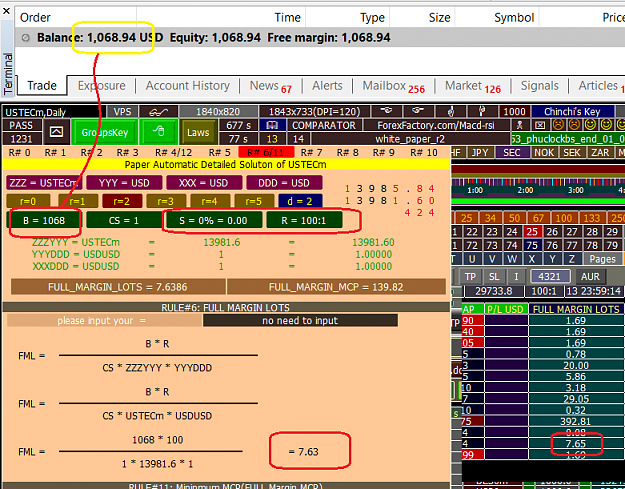The image size is (625, 489).
Task: Click the CS = 1 field
Action: tap(124, 220)
